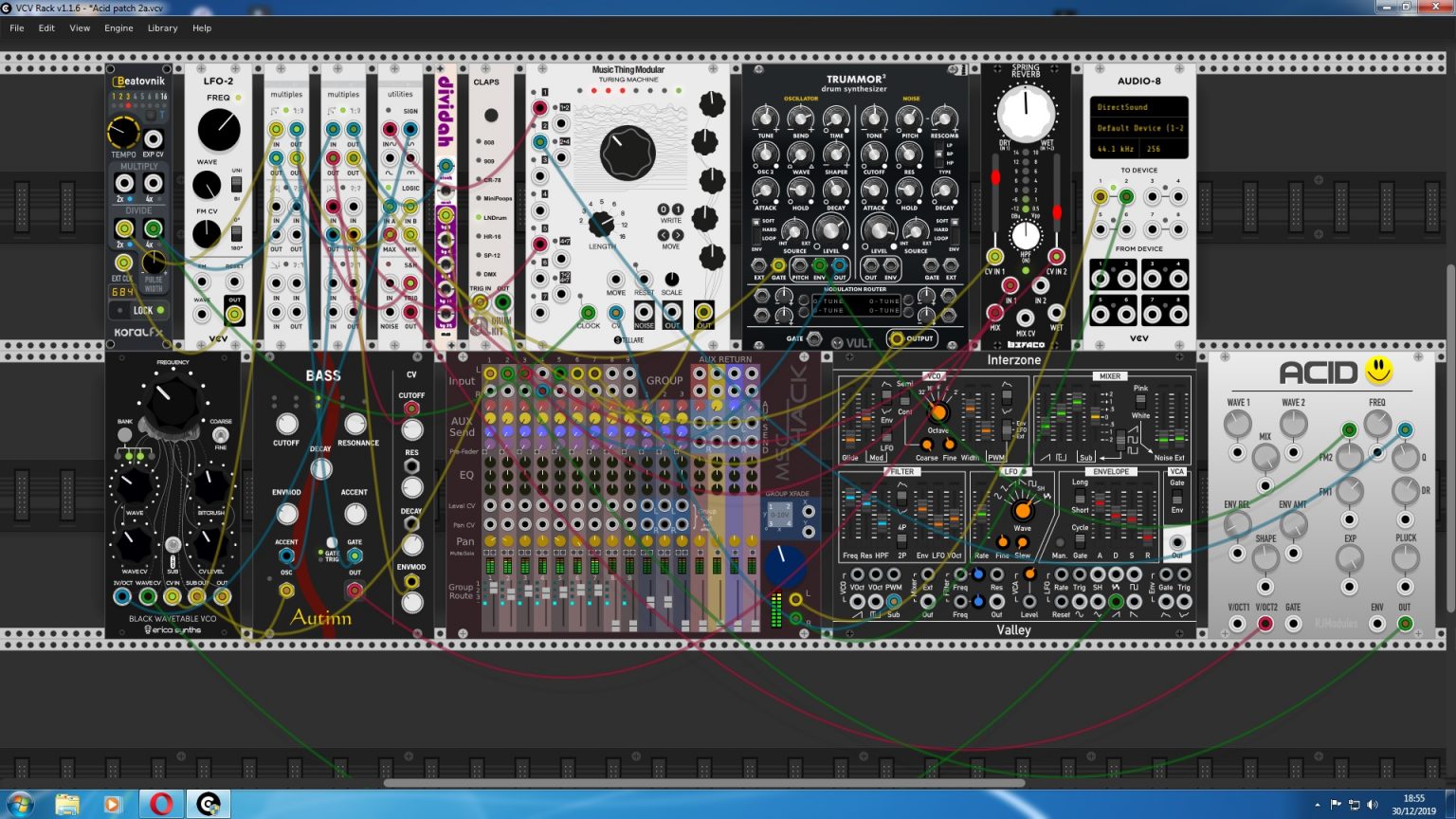Click the Trummor oscillator TUNE knob

coord(765,118)
